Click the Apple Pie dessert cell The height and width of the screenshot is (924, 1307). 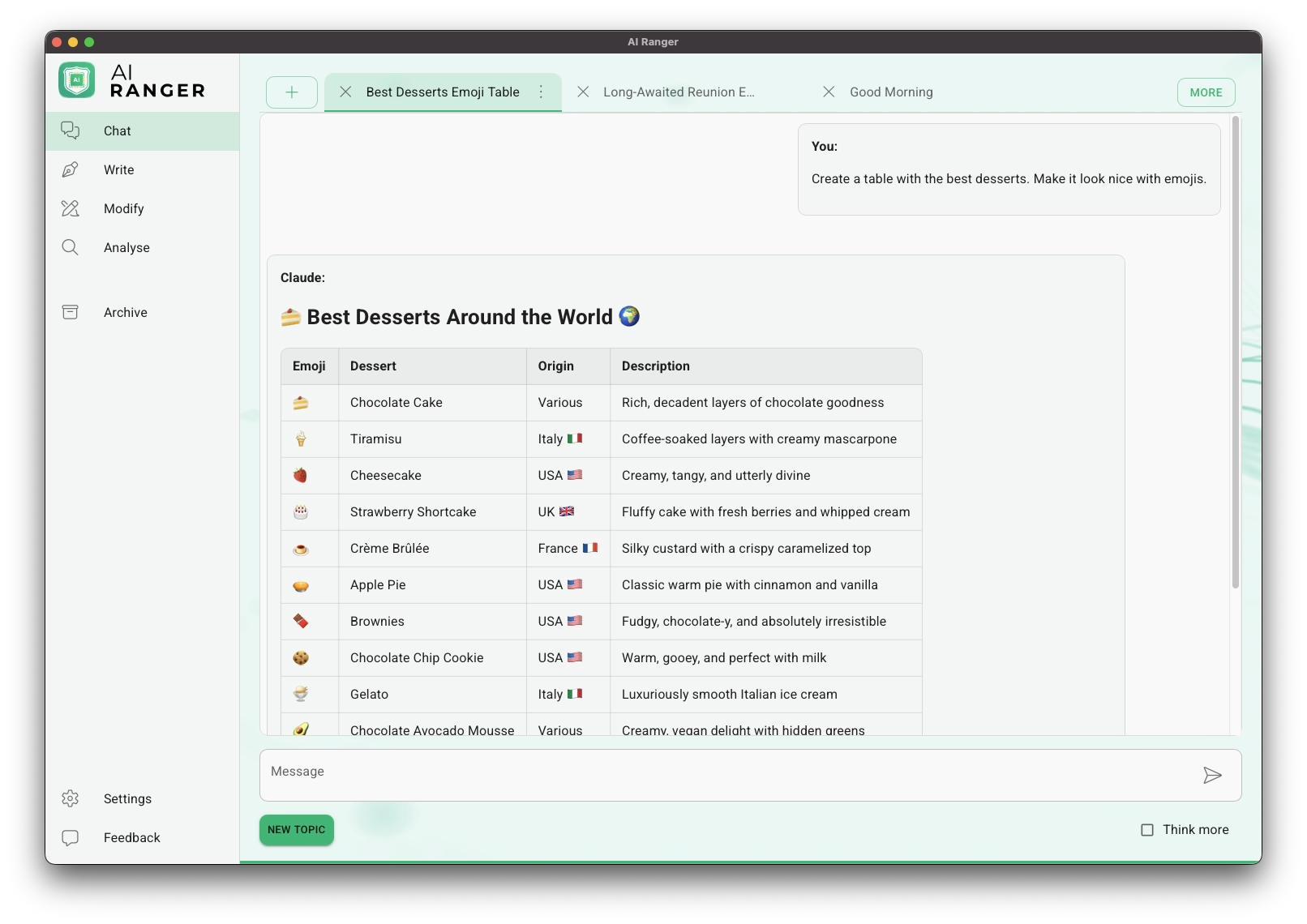[432, 585]
